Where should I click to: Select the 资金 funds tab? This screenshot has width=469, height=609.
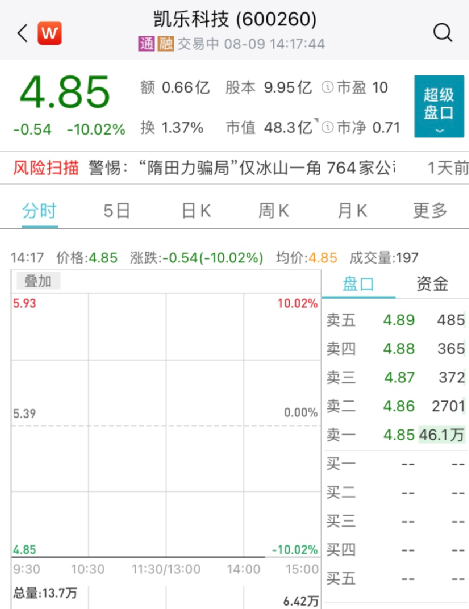click(433, 284)
